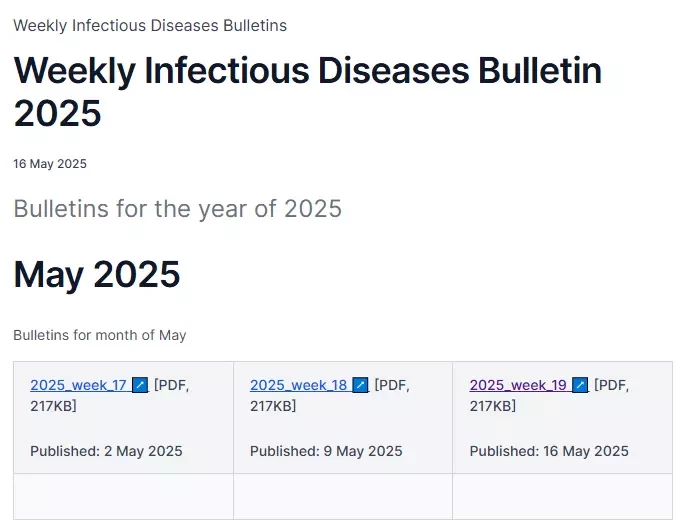
Task: Click empty table cell below week_17 entry
Action: pos(123,496)
